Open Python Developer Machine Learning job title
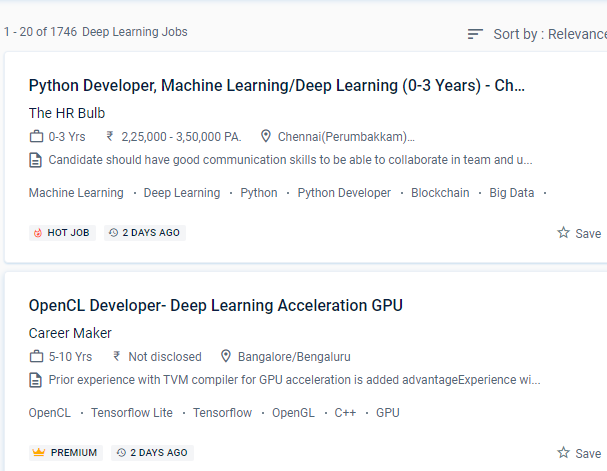This screenshot has width=607, height=471. click(x=277, y=86)
